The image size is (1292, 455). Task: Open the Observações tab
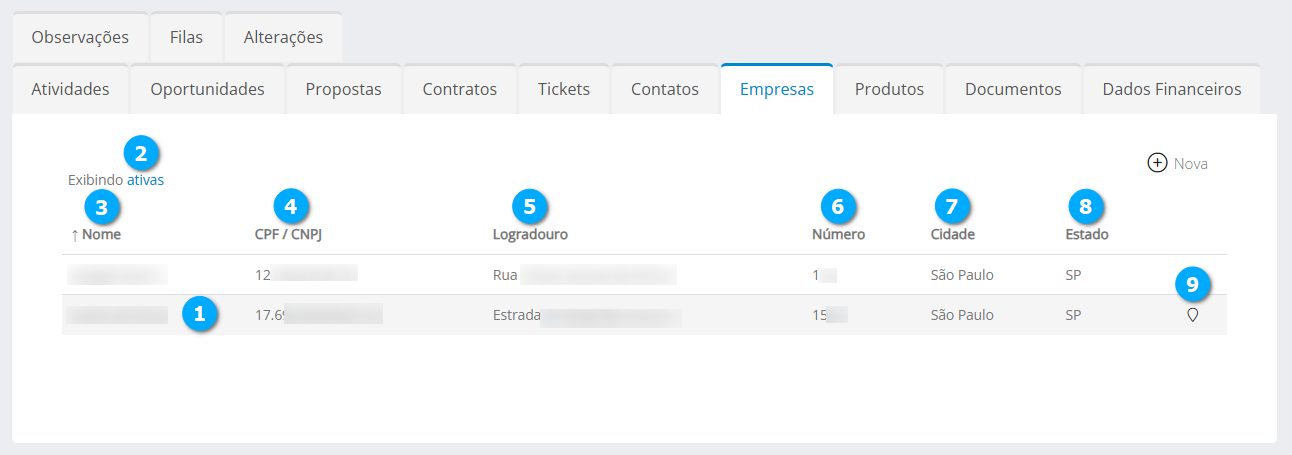(80, 37)
